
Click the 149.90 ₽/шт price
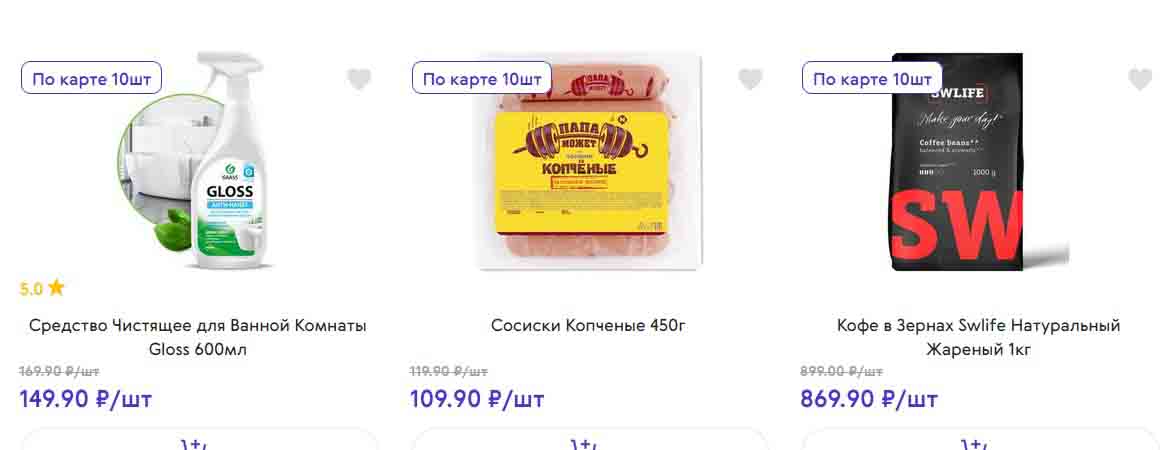(86, 399)
